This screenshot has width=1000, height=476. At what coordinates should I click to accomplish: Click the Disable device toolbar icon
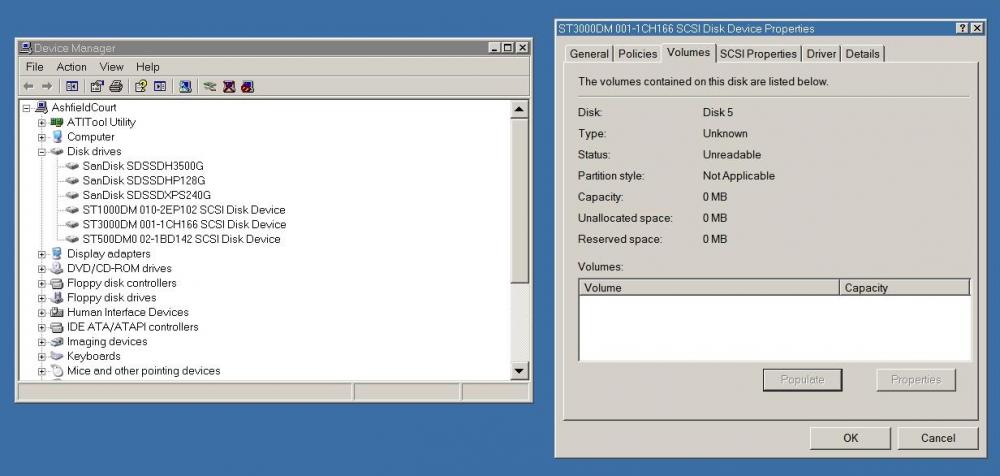[247, 87]
